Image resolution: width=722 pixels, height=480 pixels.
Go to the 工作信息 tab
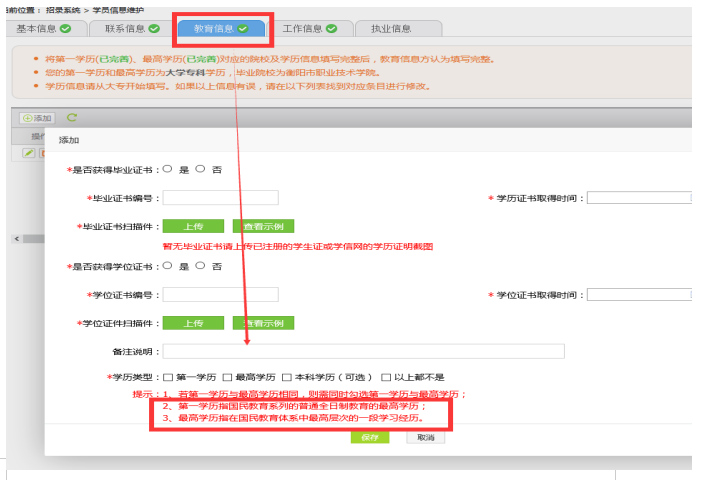click(x=311, y=29)
